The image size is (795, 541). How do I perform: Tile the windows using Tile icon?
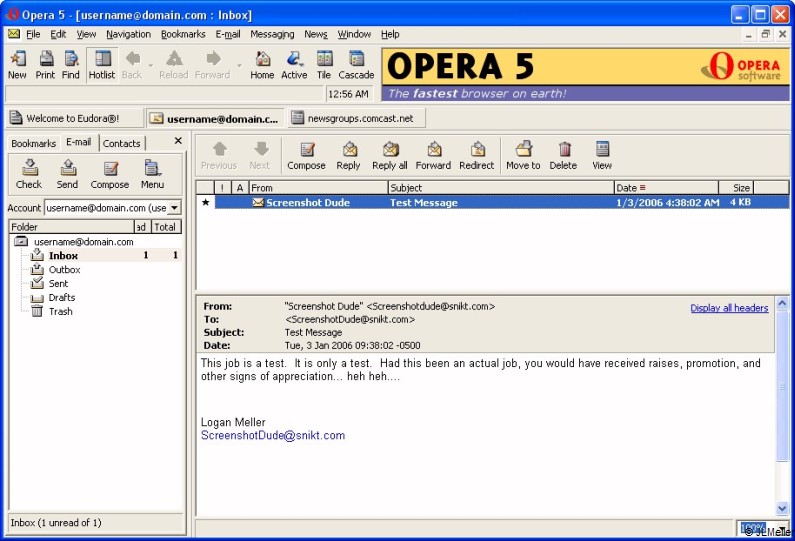click(x=324, y=64)
